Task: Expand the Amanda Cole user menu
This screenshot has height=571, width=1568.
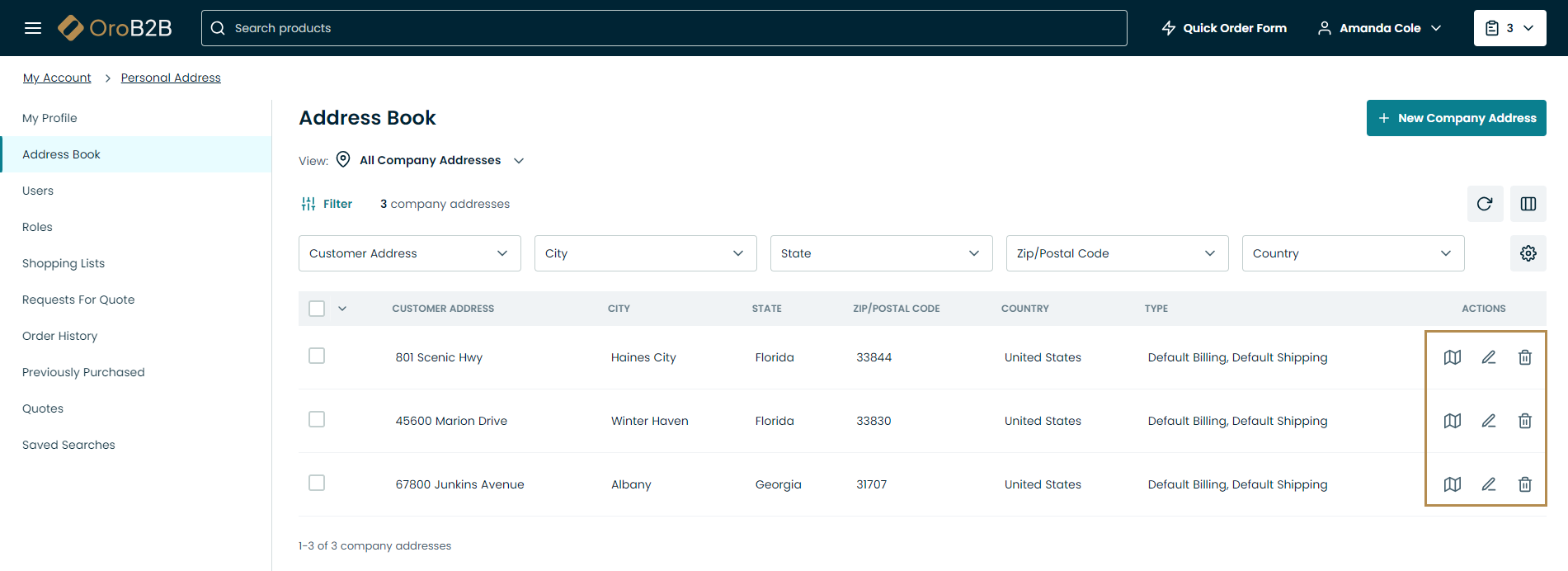Action: coord(1379,28)
